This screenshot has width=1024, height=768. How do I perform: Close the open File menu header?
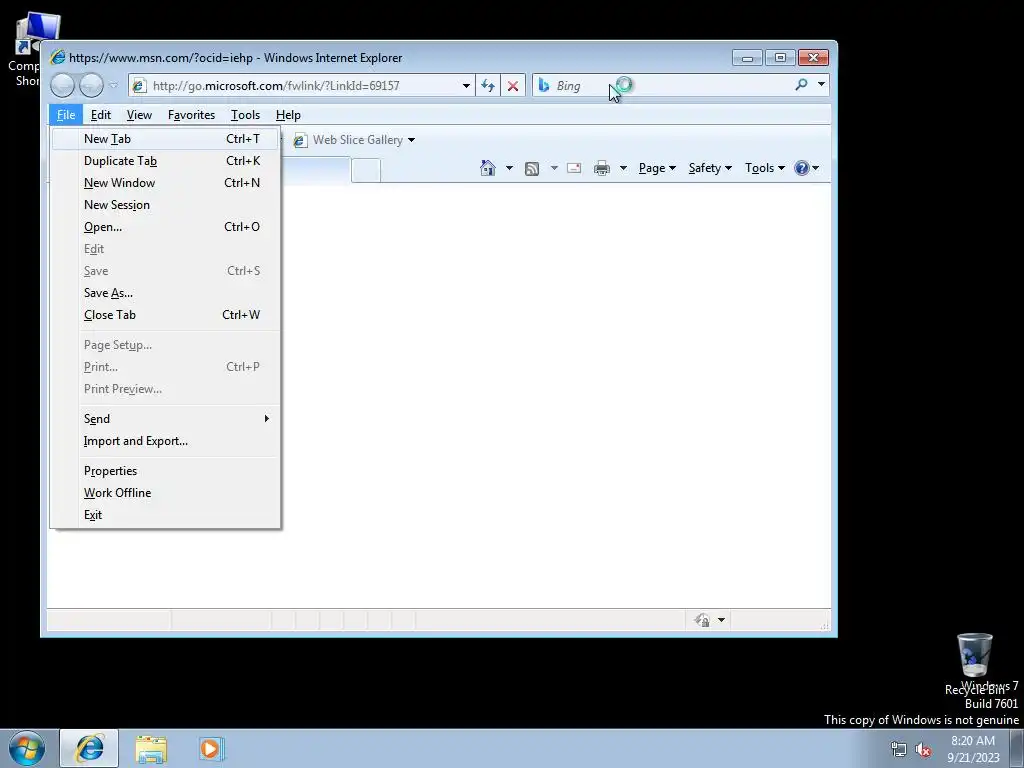(66, 115)
